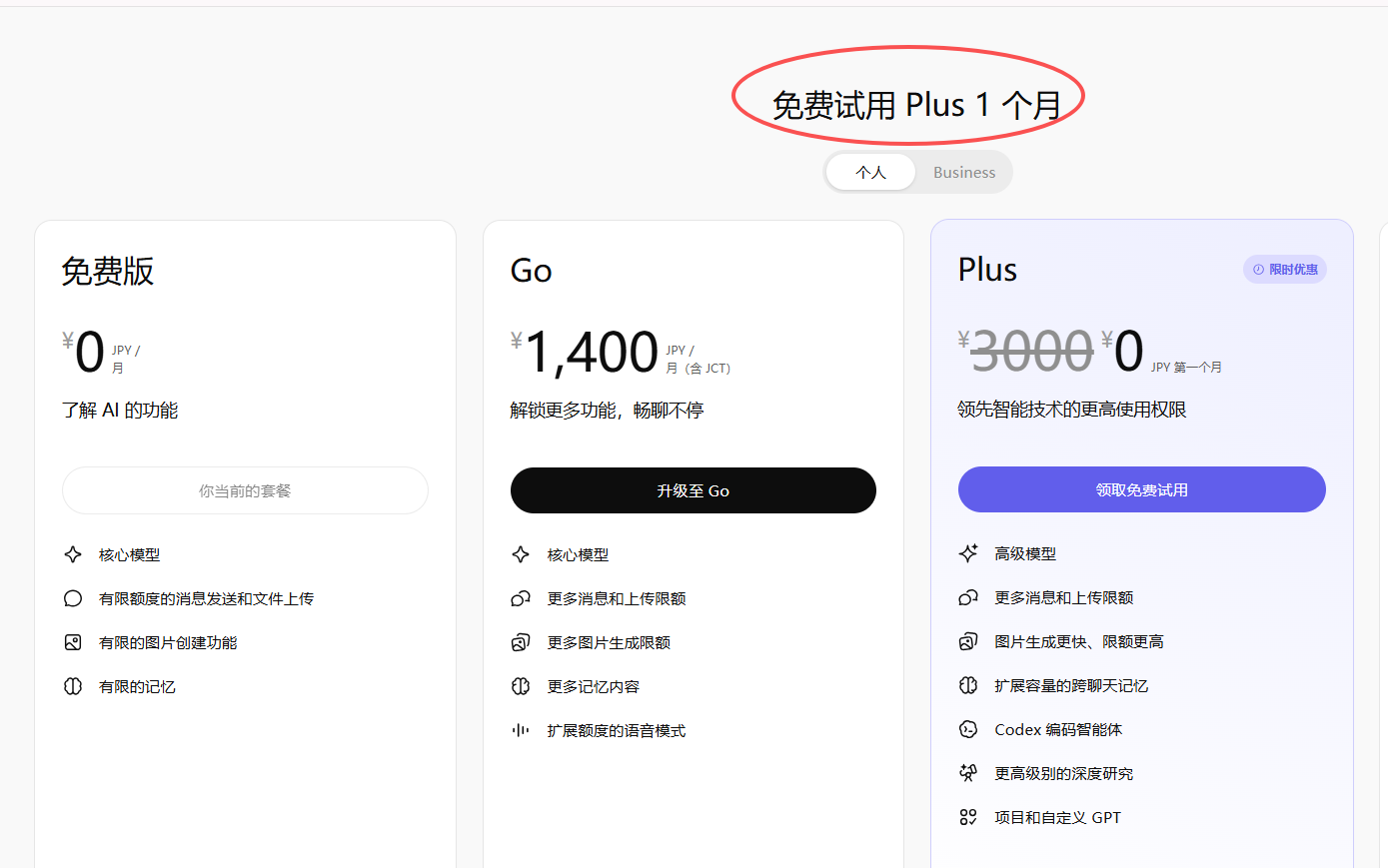The height and width of the screenshot is (868, 1388).
Task: Click the ¥1,400 price
Action: point(585,353)
